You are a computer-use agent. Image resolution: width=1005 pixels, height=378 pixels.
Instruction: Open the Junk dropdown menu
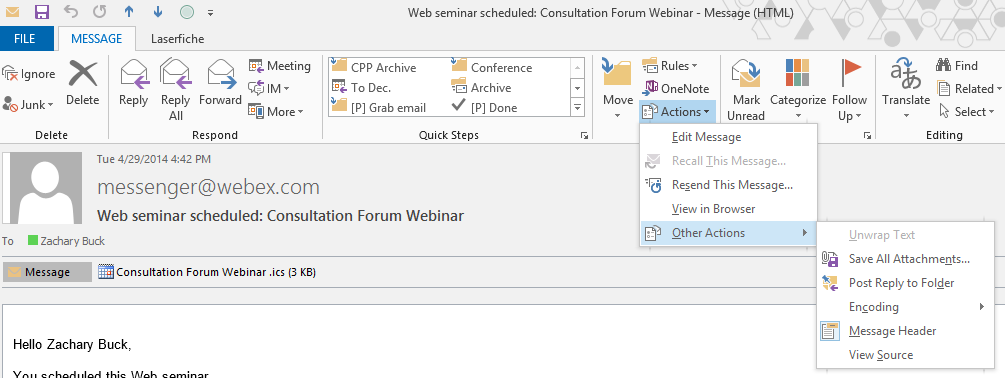28,104
